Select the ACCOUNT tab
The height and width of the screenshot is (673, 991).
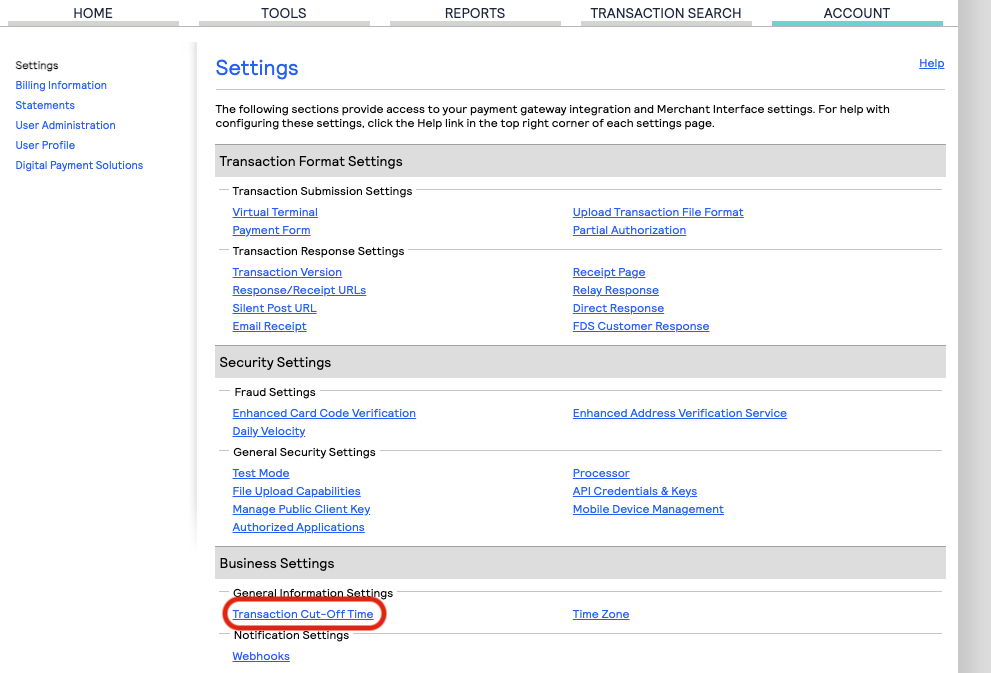tap(856, 13)
